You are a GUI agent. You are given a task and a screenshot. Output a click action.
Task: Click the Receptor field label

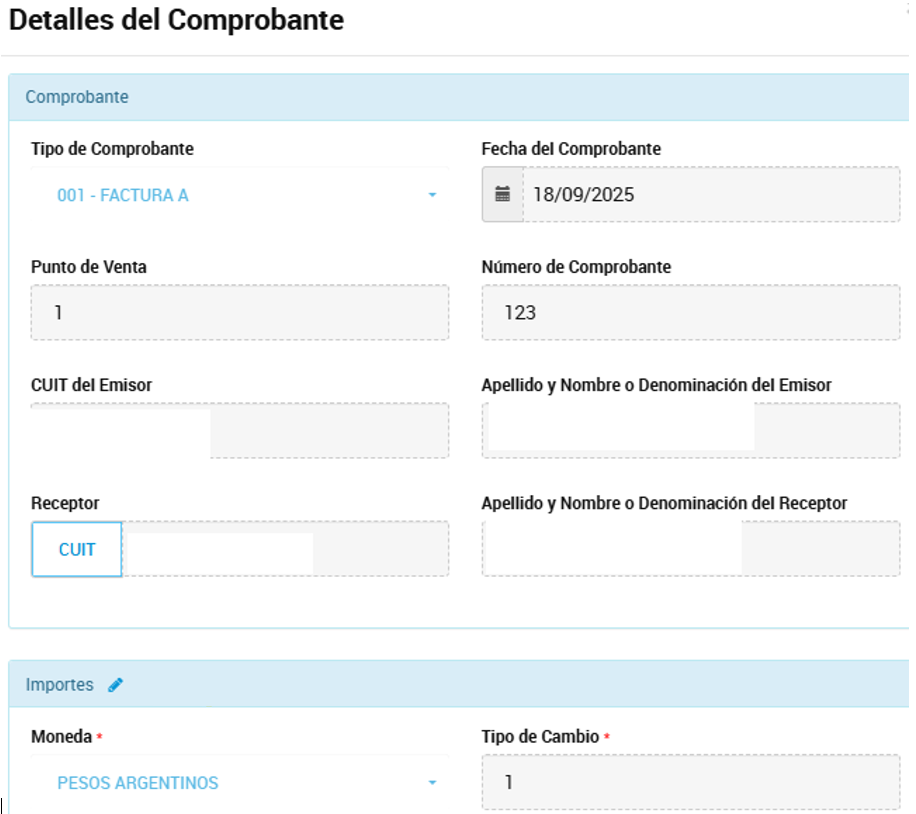(65, 503)
